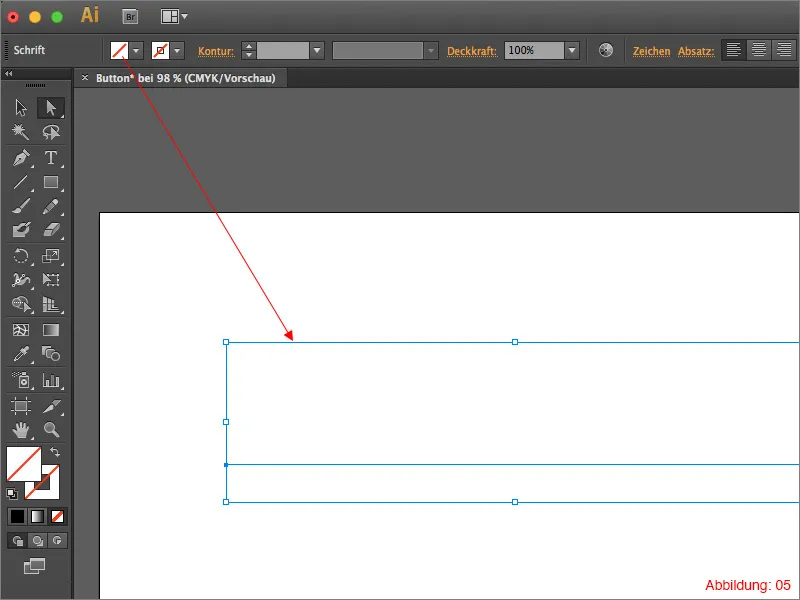800x600 pixels.
Task: Swap fill and stroke colors
Action: [x=55, y=452]
